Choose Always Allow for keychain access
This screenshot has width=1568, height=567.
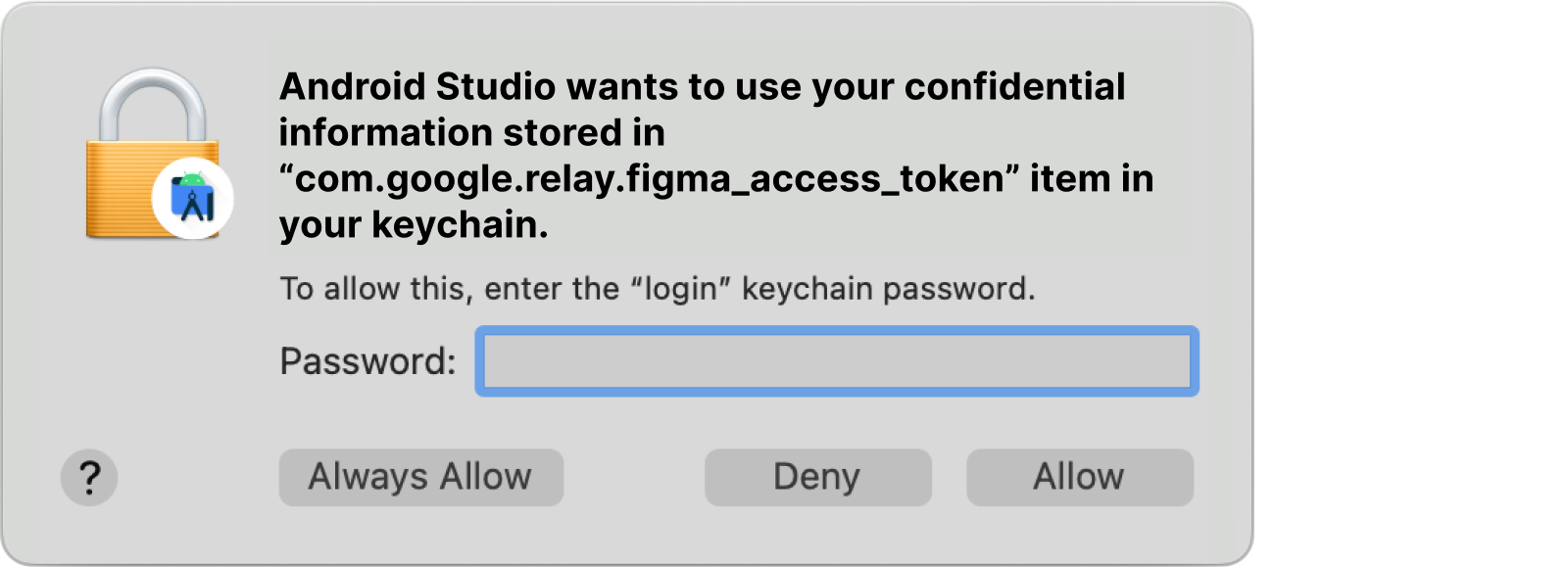pos(420,477)
